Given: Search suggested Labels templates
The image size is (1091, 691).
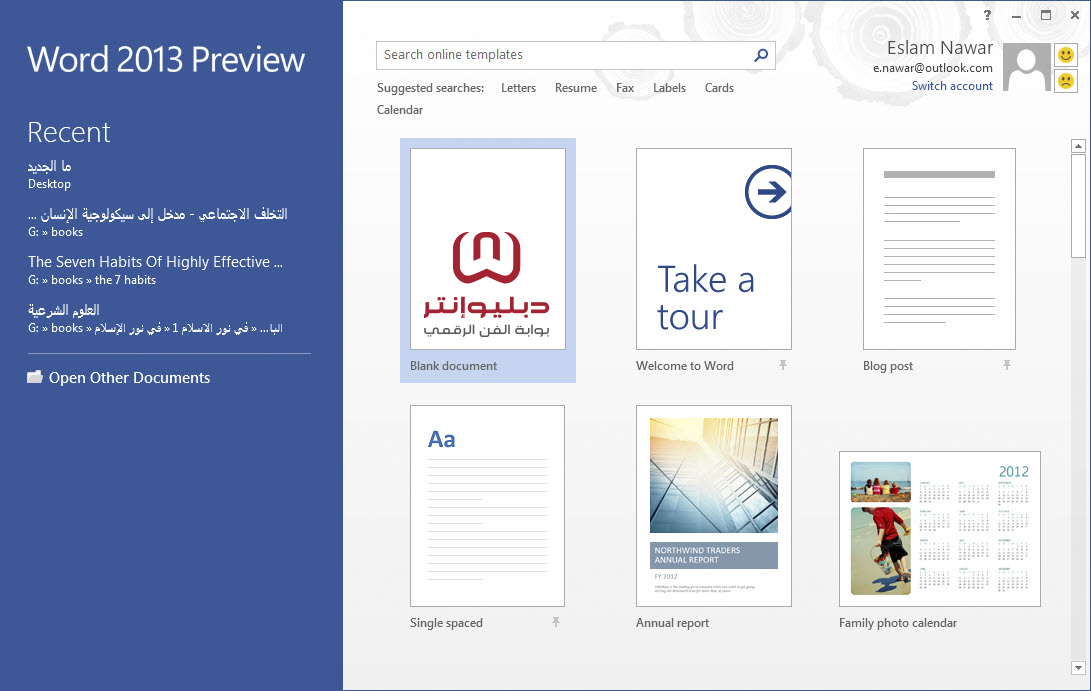Looking at the screenshot, I should point(669,88).
